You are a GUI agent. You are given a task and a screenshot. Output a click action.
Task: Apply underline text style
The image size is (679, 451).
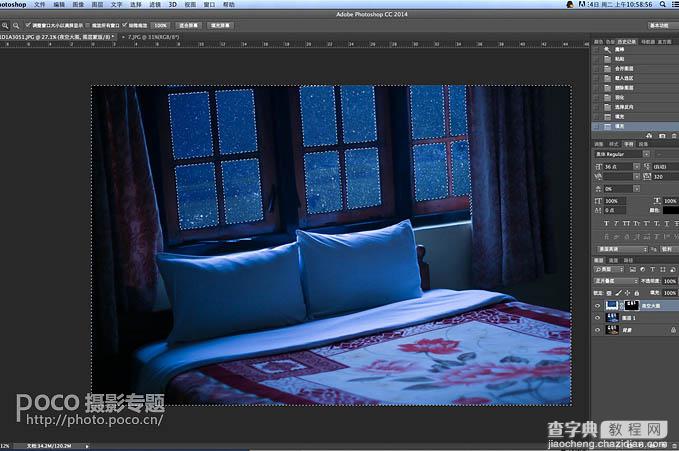coord(666,224)
